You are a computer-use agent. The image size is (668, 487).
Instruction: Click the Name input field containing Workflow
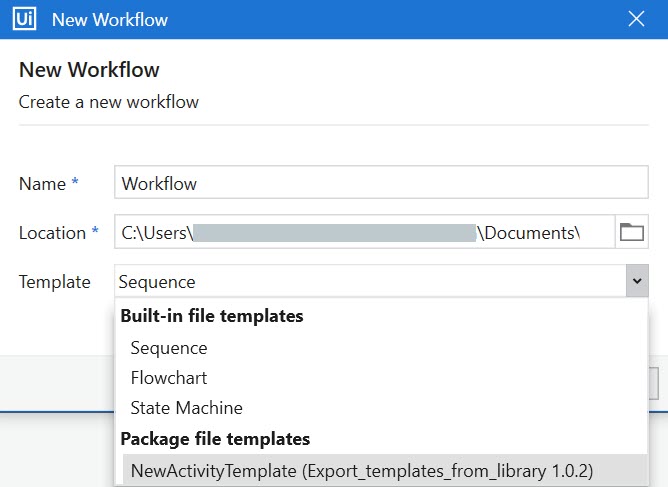pyautogui.click(x=381, y=183)
